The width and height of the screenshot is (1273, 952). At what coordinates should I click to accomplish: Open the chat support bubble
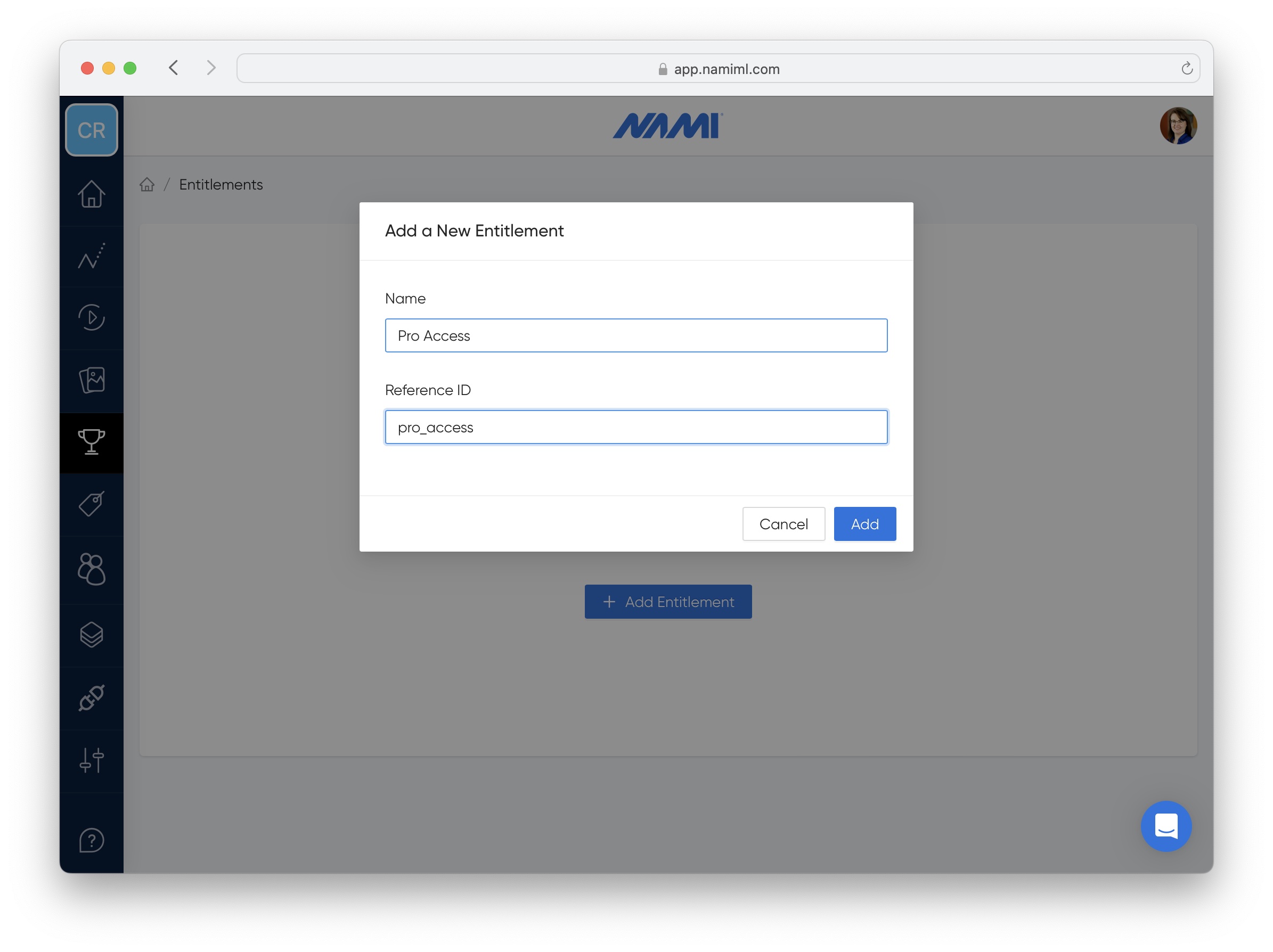point(1165,826)
